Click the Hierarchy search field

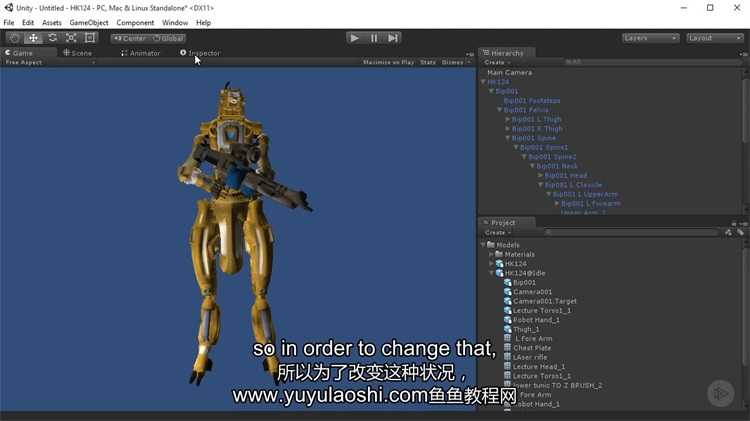pyautogui.click(x=651, y=62)
